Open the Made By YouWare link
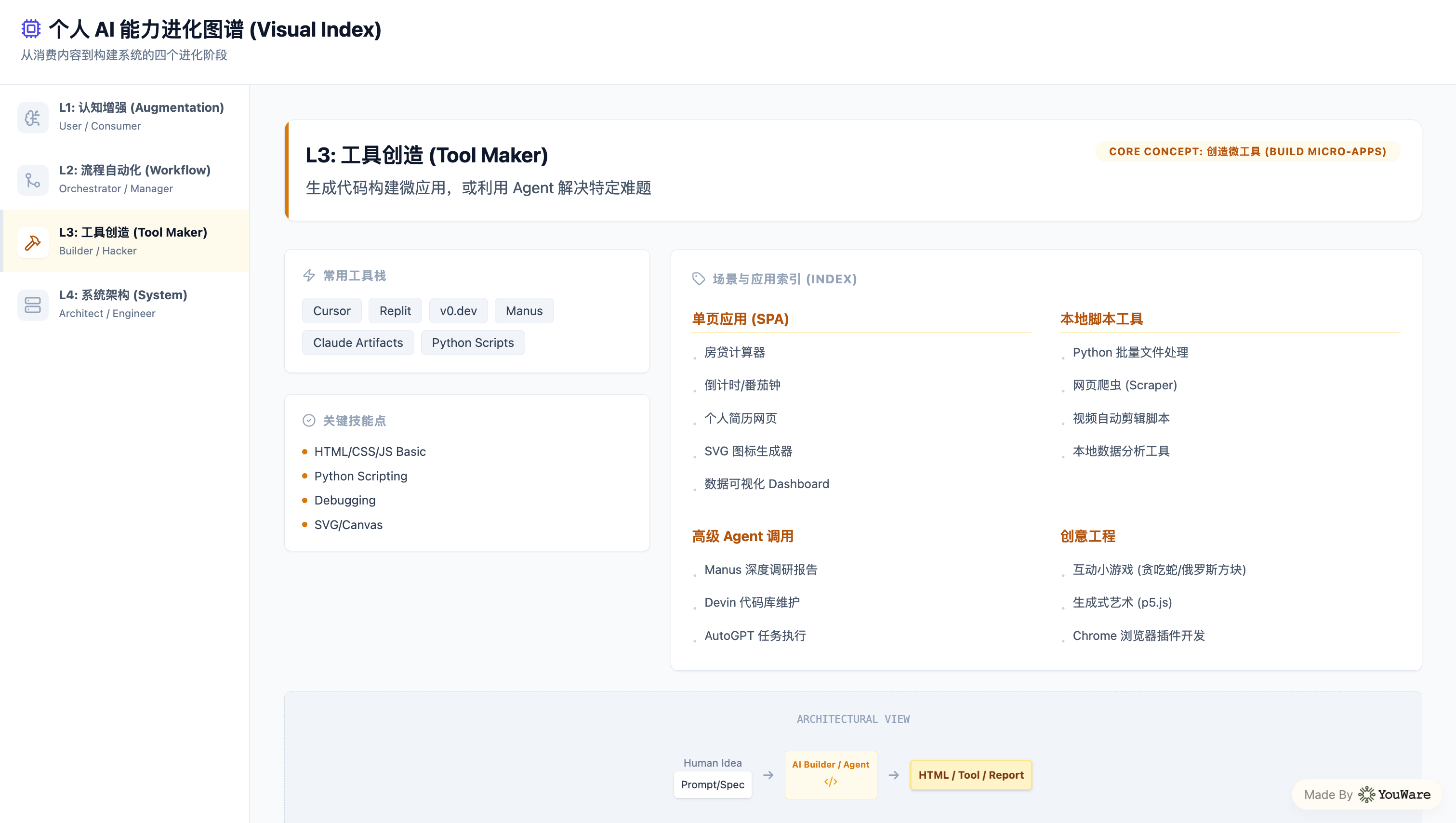The height and width of the screenshot is (823, 1456). click(x=1367, y=794)
